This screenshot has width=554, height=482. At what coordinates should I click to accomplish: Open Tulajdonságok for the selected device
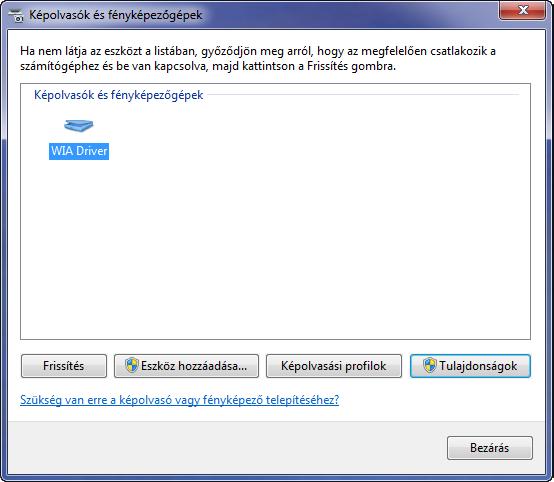click(x=470, y=366)
